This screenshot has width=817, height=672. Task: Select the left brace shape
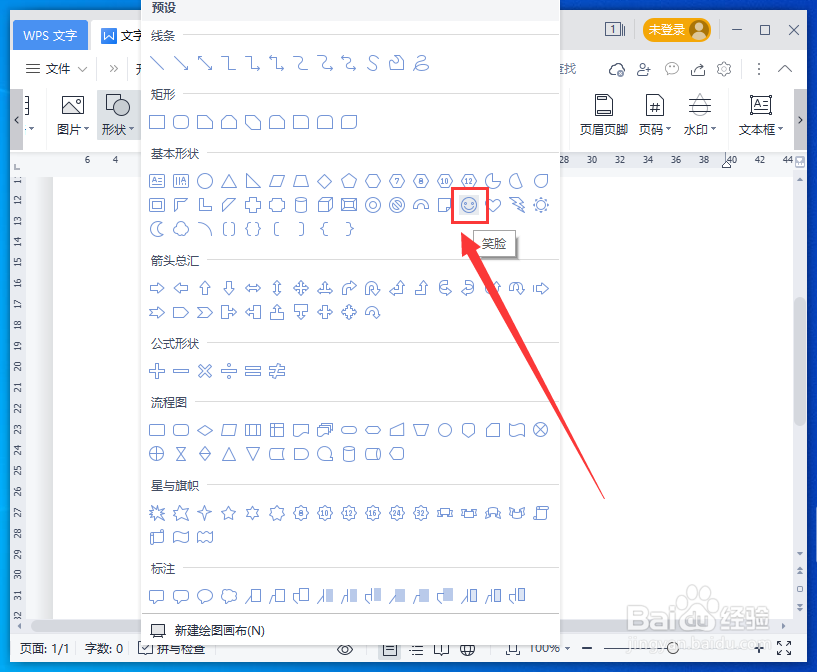(325, 229)
